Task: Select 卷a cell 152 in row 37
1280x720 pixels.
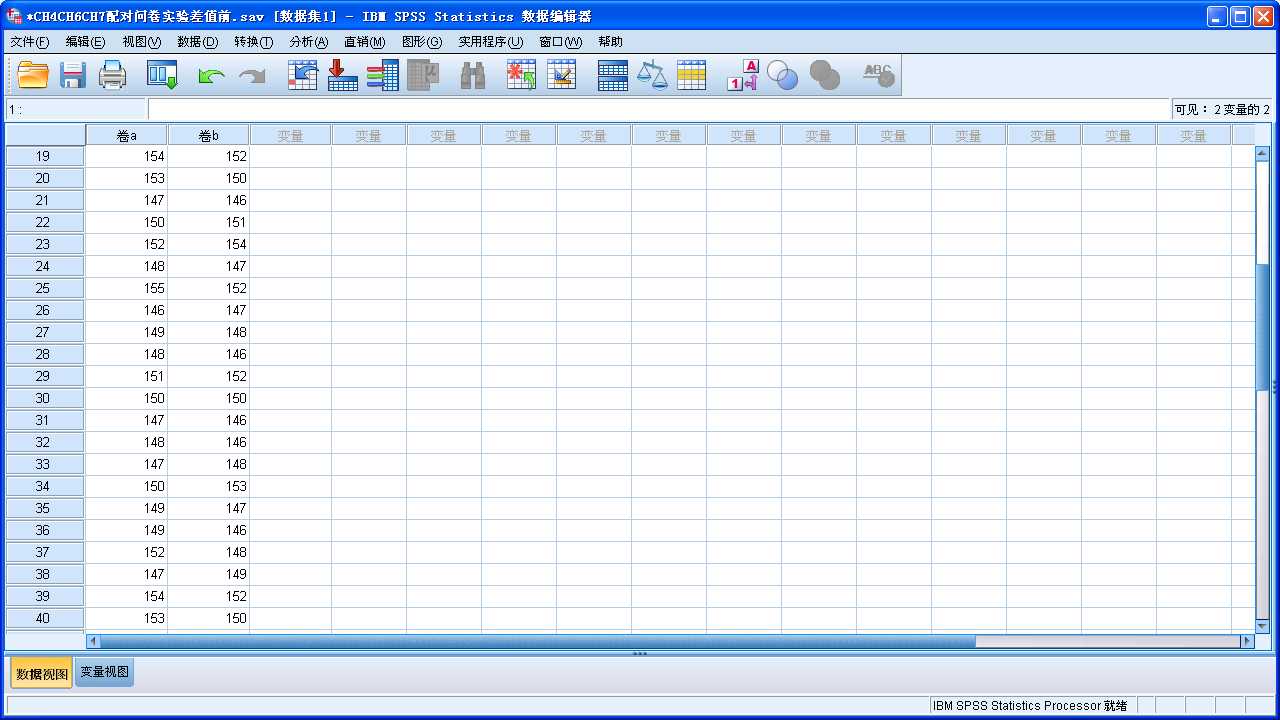Action: pos(126,552)
